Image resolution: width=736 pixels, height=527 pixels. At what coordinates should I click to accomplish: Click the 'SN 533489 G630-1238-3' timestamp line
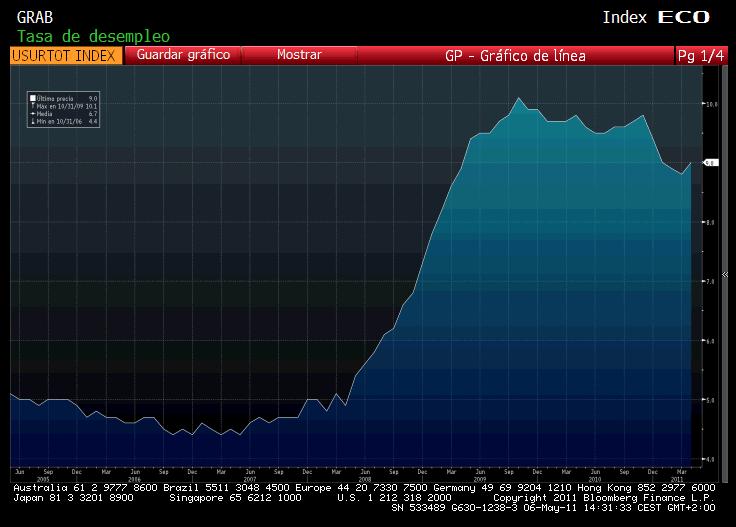click(553, 508)
